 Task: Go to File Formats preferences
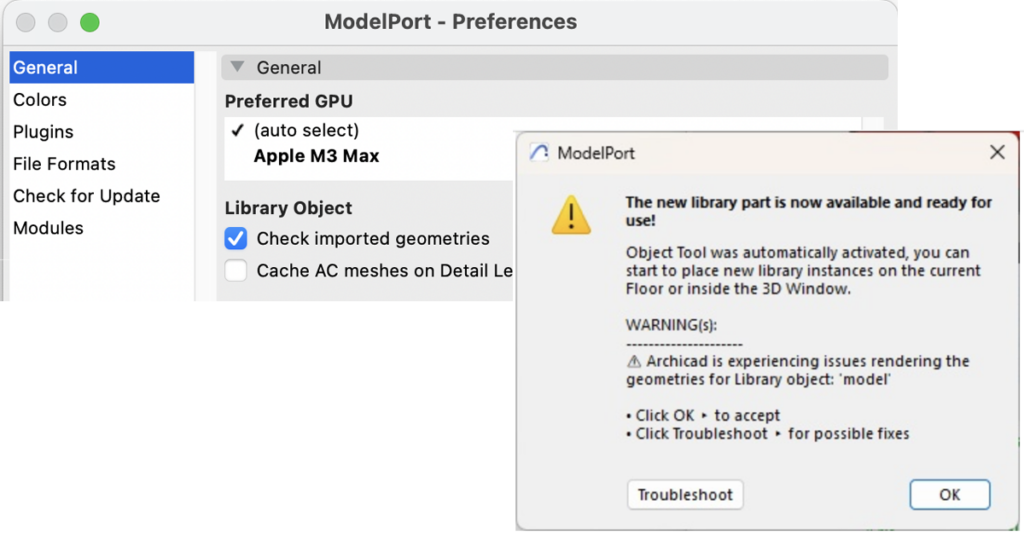point(64,164)
